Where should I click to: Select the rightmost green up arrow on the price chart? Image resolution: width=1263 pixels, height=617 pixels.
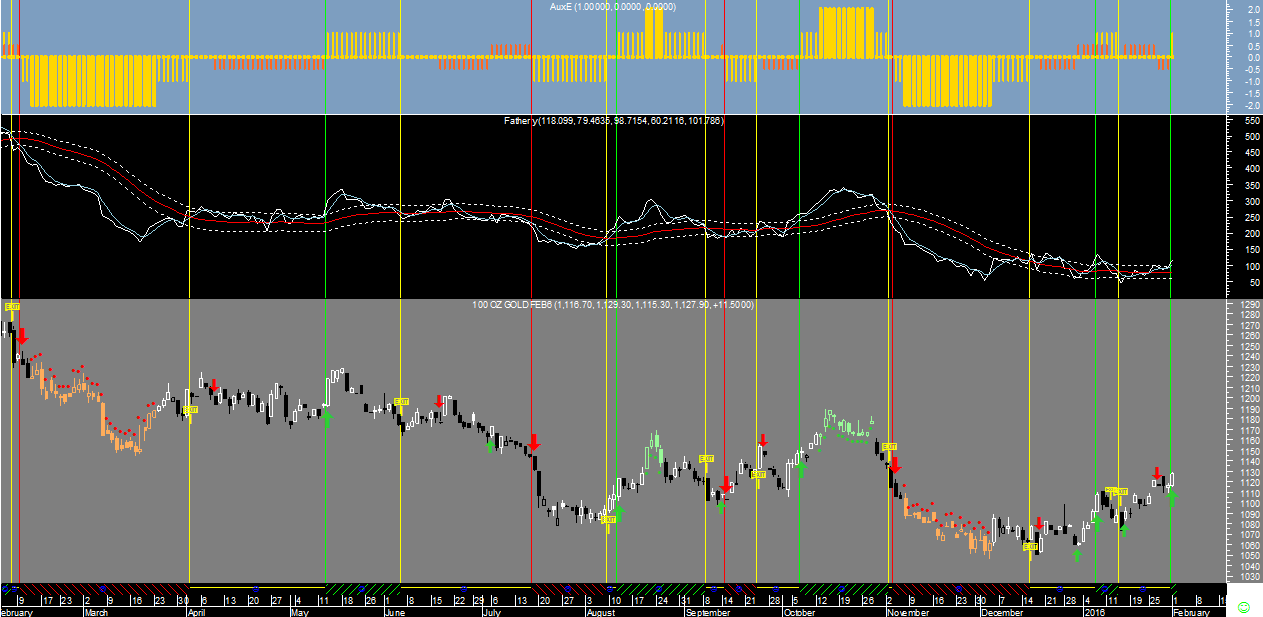1172,495
